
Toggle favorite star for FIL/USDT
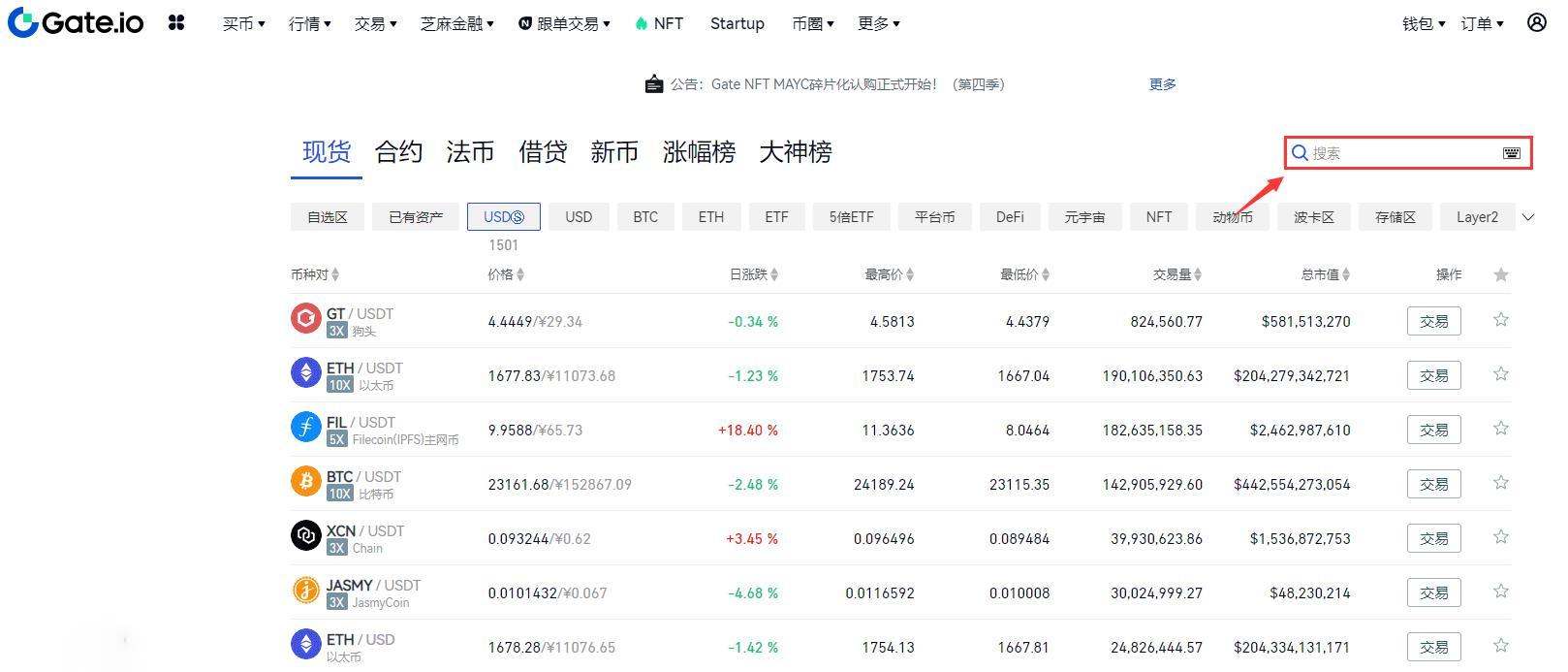pos(1500,429)
